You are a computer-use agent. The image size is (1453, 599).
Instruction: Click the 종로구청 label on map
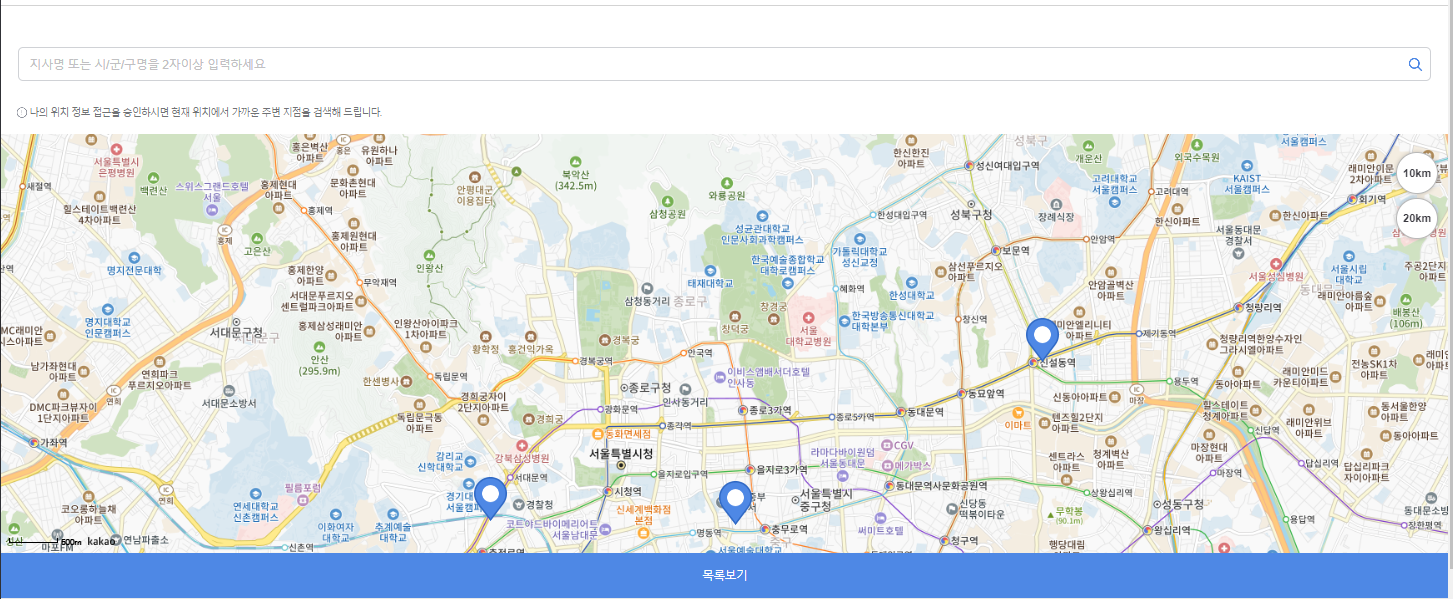(x=650, y=387)
